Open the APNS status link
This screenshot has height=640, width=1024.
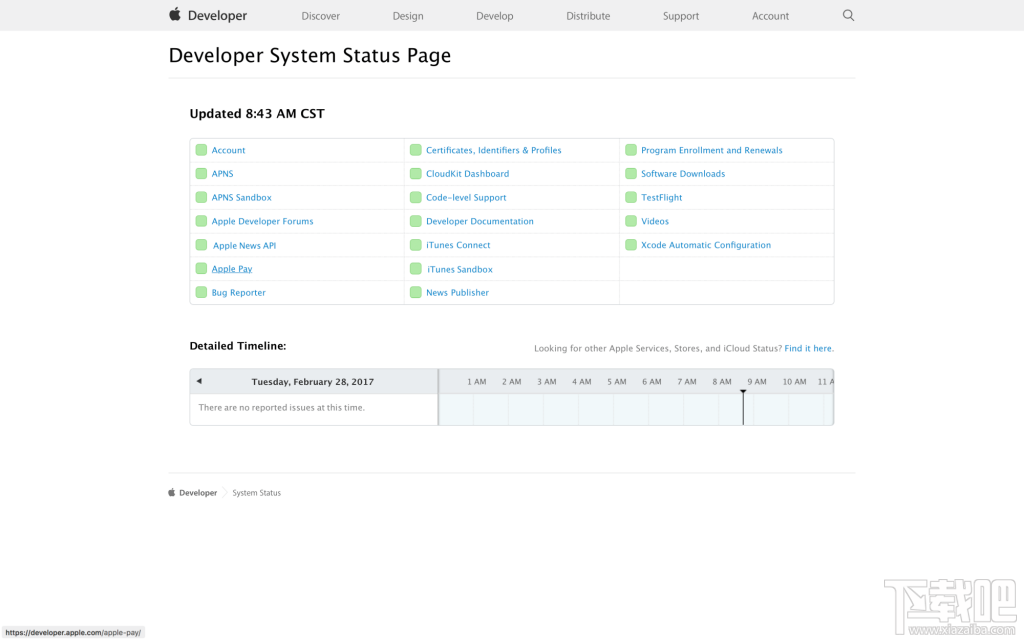[223, 174]
